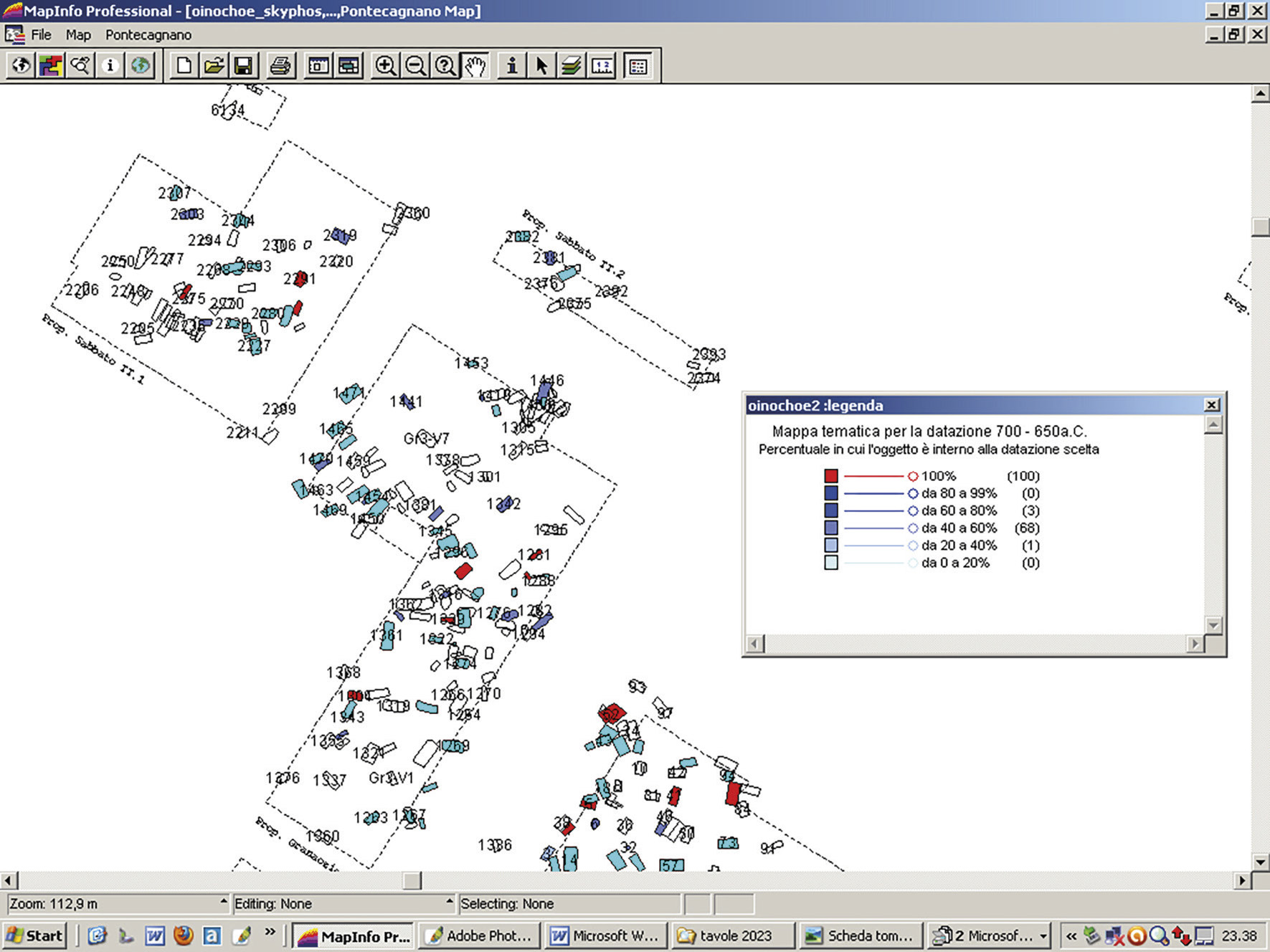Open the Pontecagnano menu

tap(148, 34)
